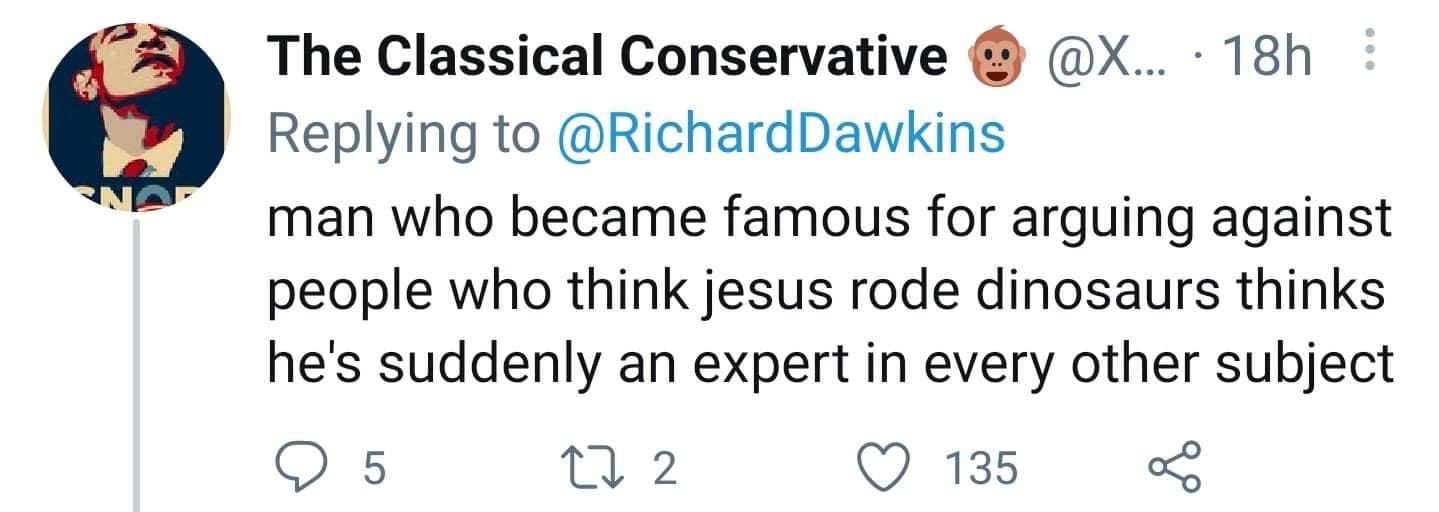Follow the @RichardDawkins mention link

pyautogui.click(x=776, y=135)
